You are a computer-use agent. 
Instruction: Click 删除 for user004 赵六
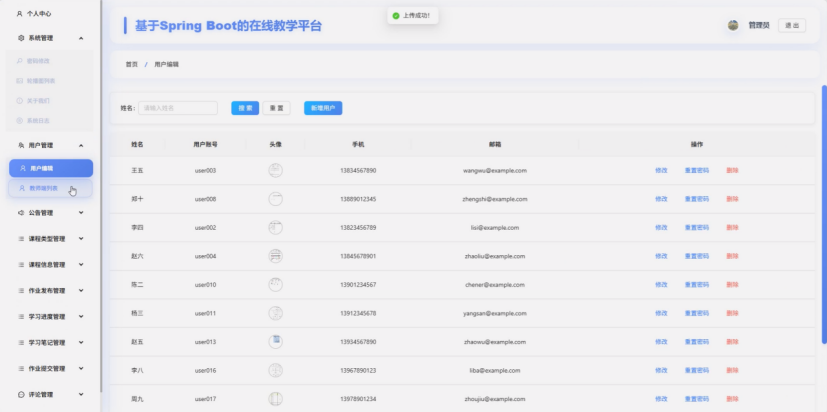tap(732, 256)
